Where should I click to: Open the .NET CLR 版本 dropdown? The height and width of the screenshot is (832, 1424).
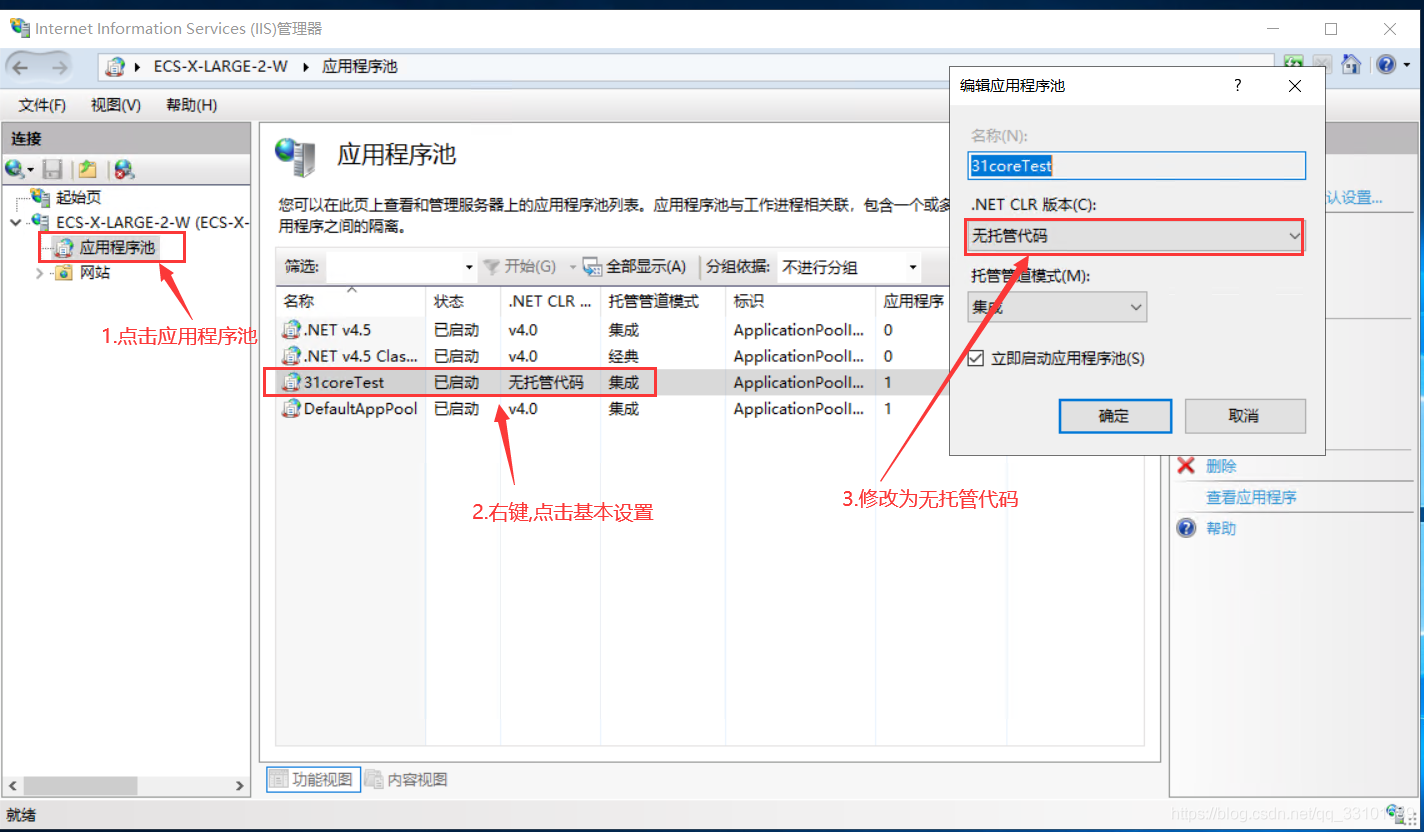[x=1136, y=236]
